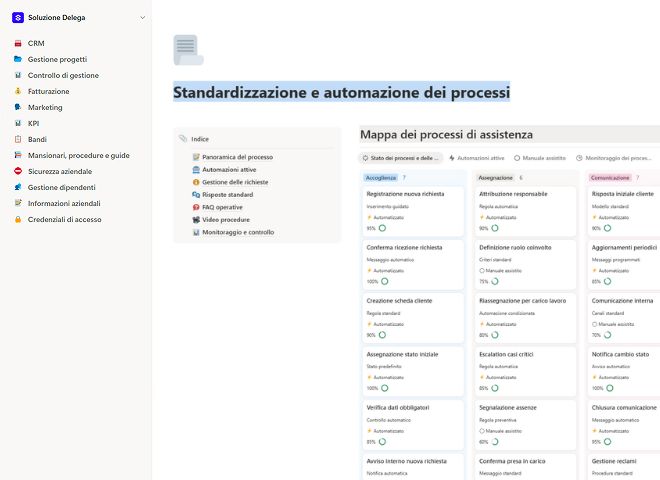Click the Standardizzazione e automazione dei processi title

click(x=341, y=92)
